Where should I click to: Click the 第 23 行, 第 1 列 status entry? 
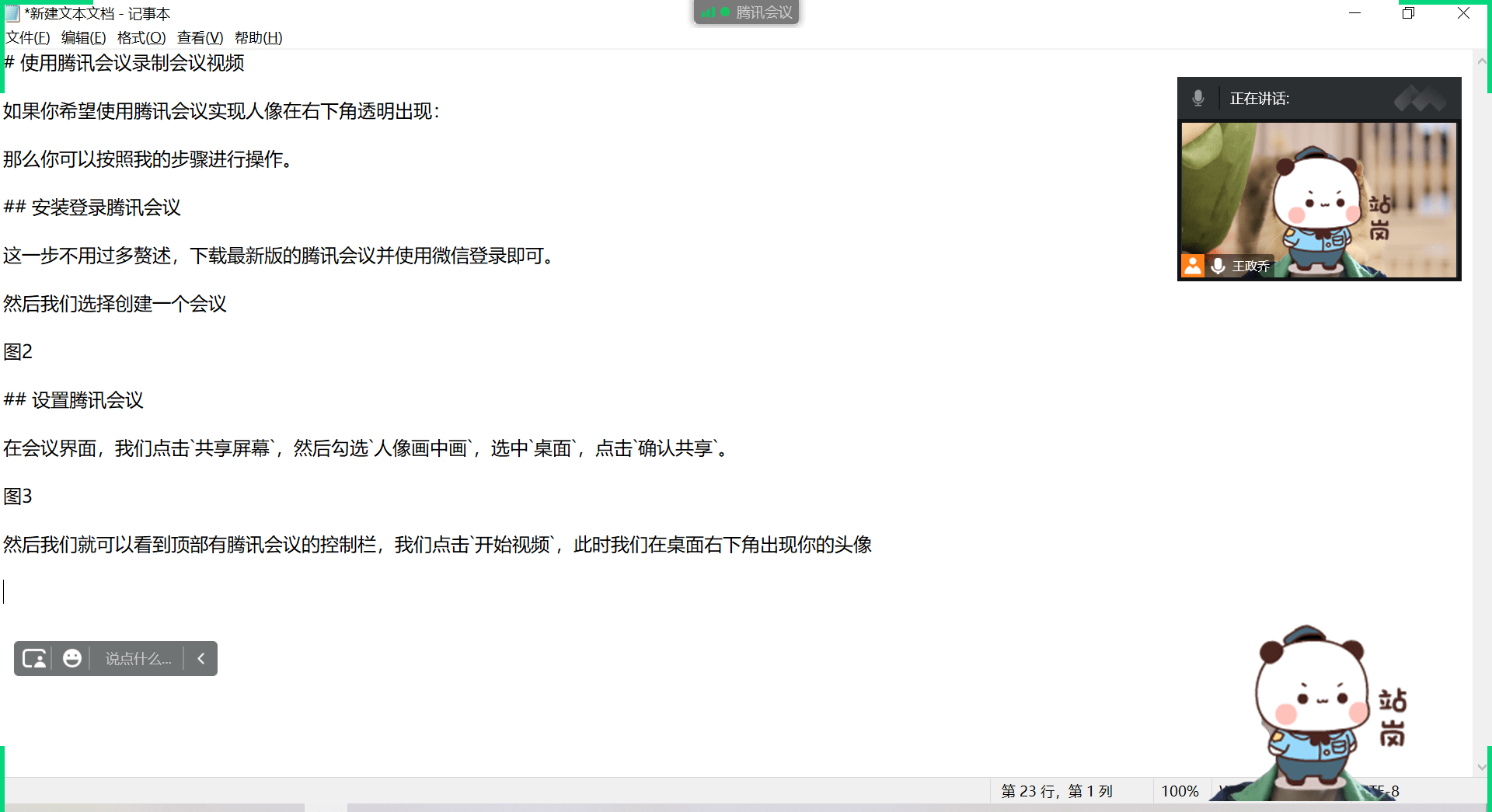pos(1056,791)
